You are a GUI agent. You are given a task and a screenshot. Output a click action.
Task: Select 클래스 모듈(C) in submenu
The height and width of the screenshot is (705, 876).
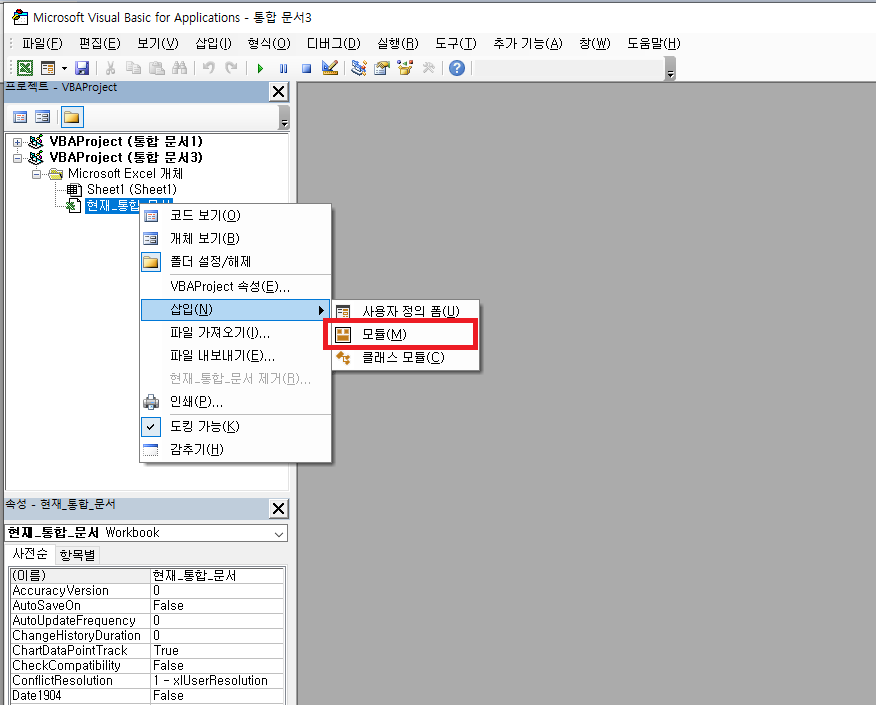point(406,358)
